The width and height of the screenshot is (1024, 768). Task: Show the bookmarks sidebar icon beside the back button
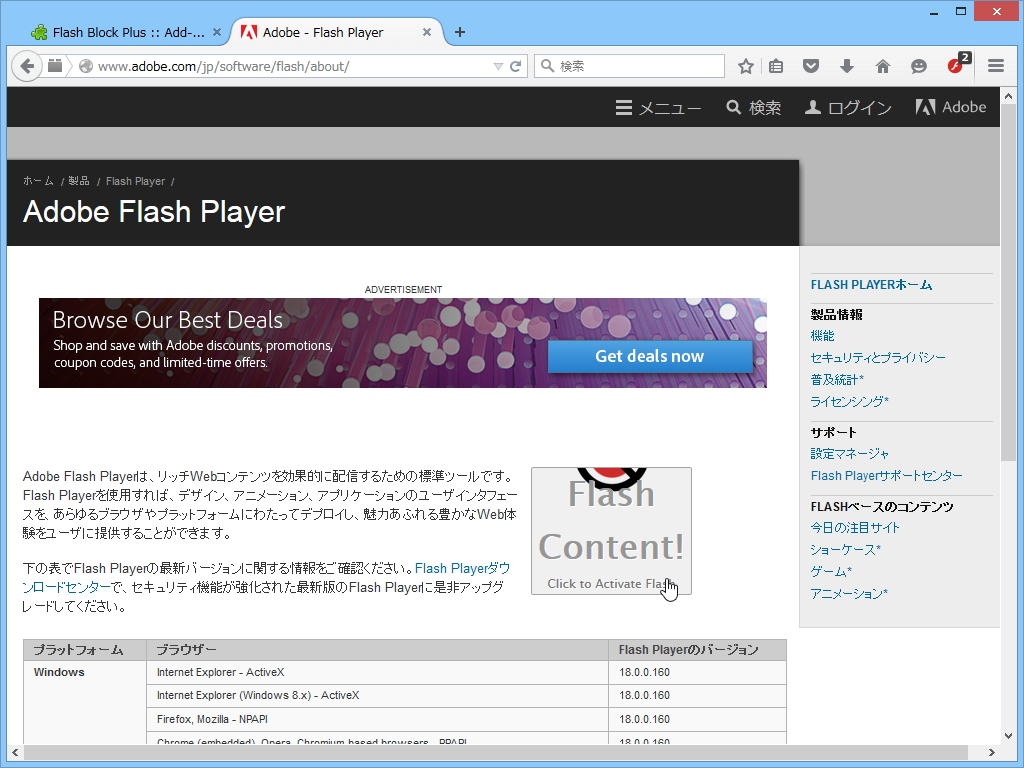53,66
